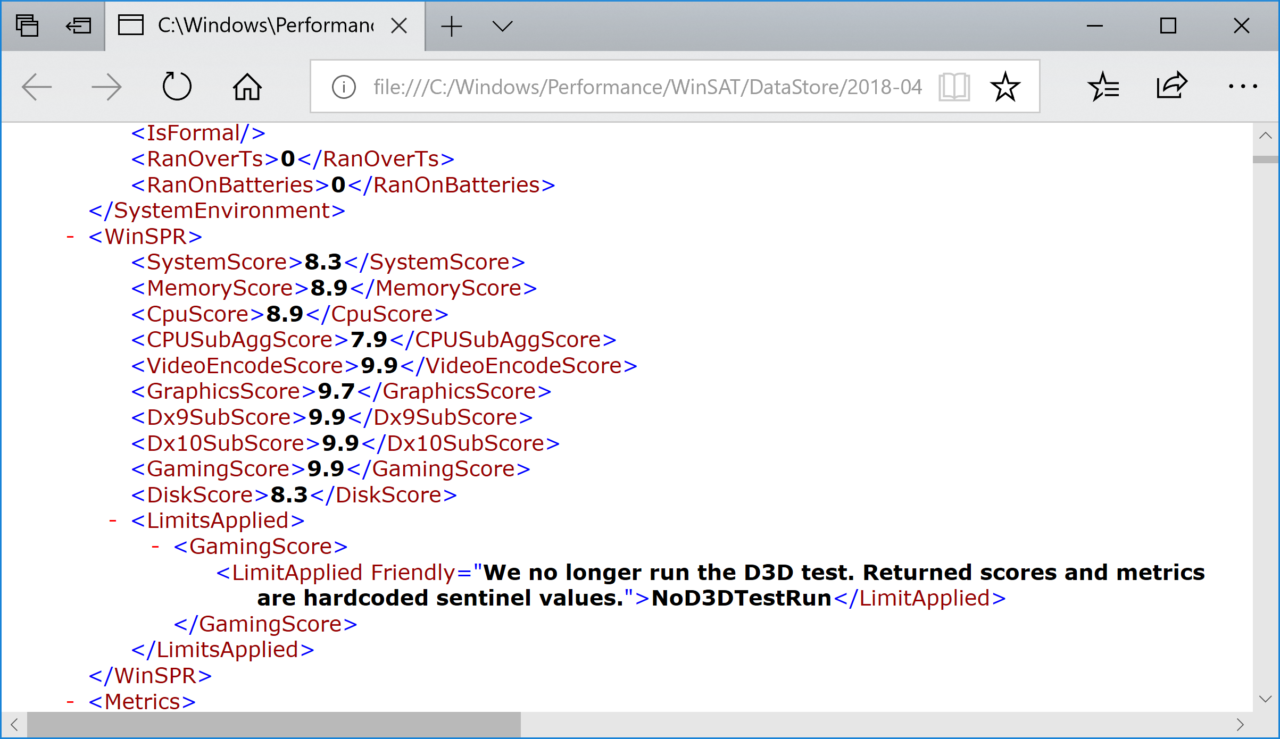Open Settings and more menu

1242,87
